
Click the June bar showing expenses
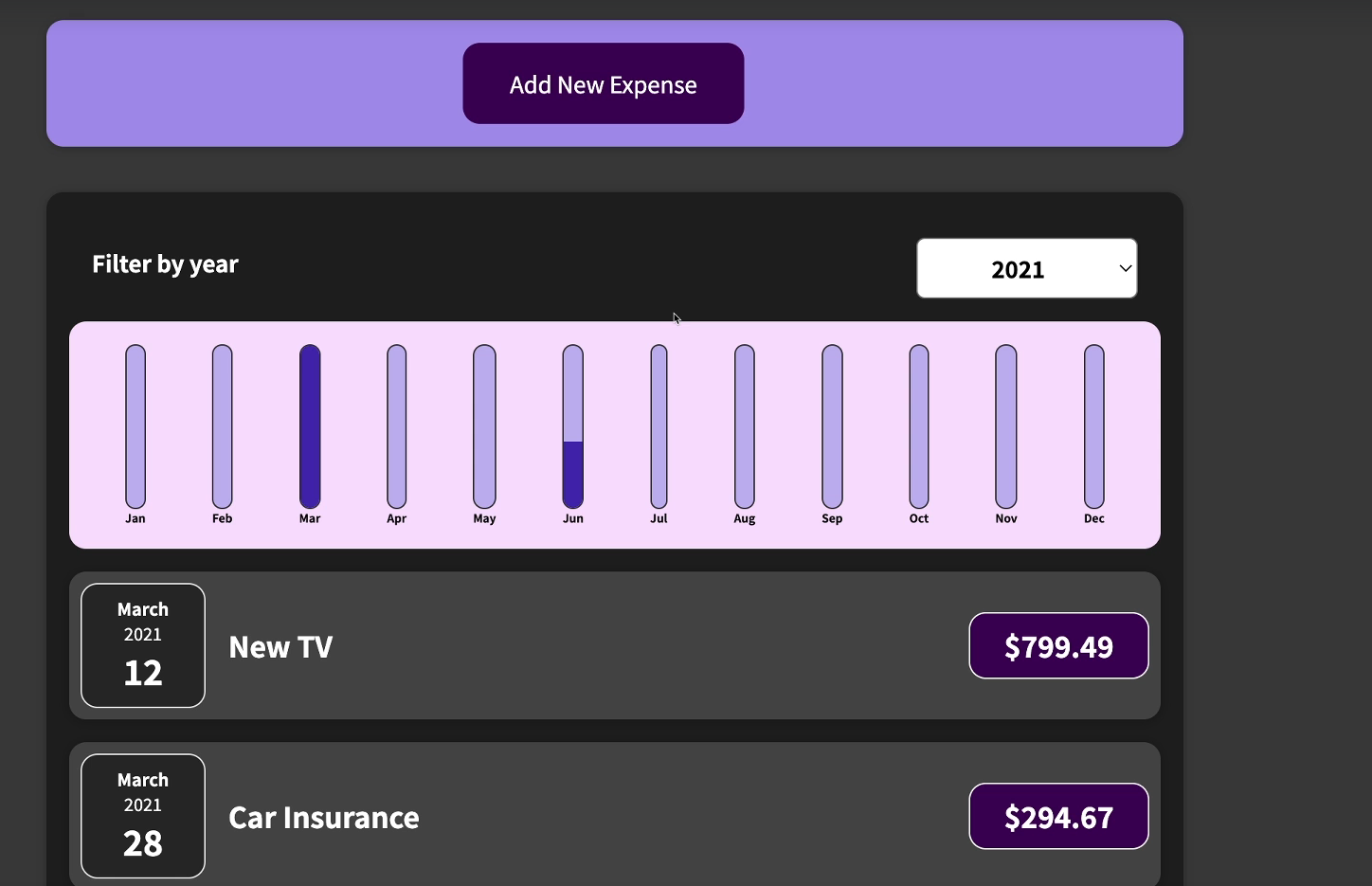click(572, 426)
